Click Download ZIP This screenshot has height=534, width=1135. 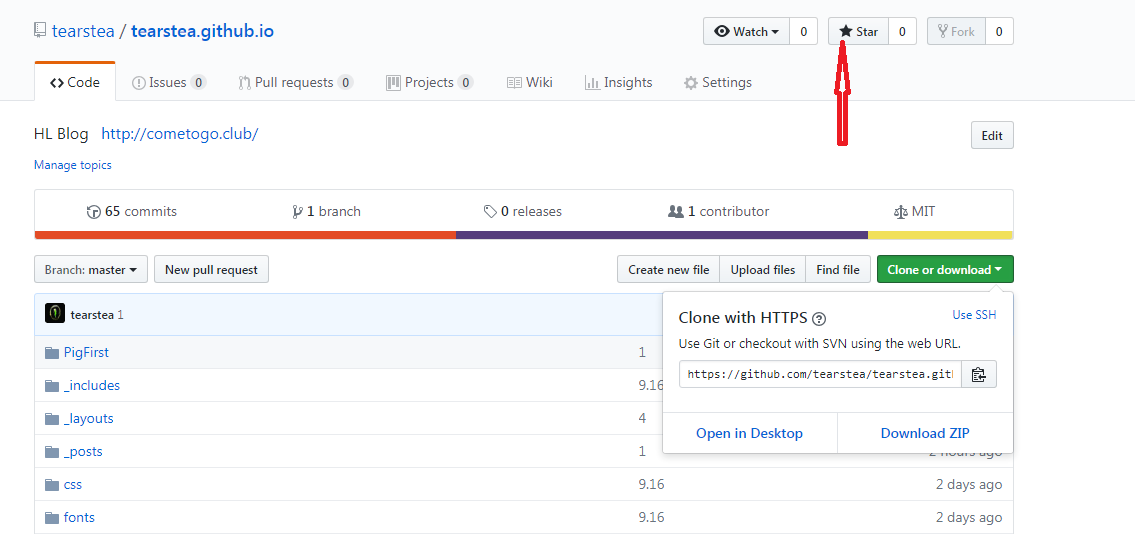click(925, 433)
